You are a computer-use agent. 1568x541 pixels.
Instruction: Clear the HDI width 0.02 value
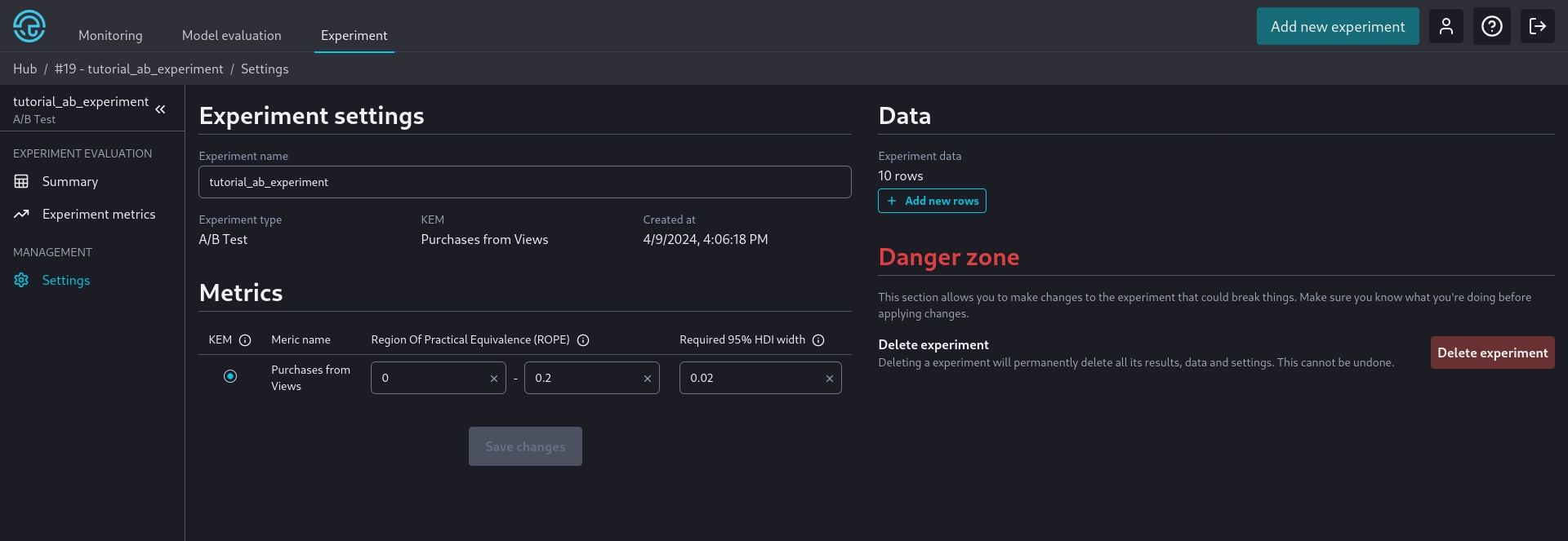(830, 379)
